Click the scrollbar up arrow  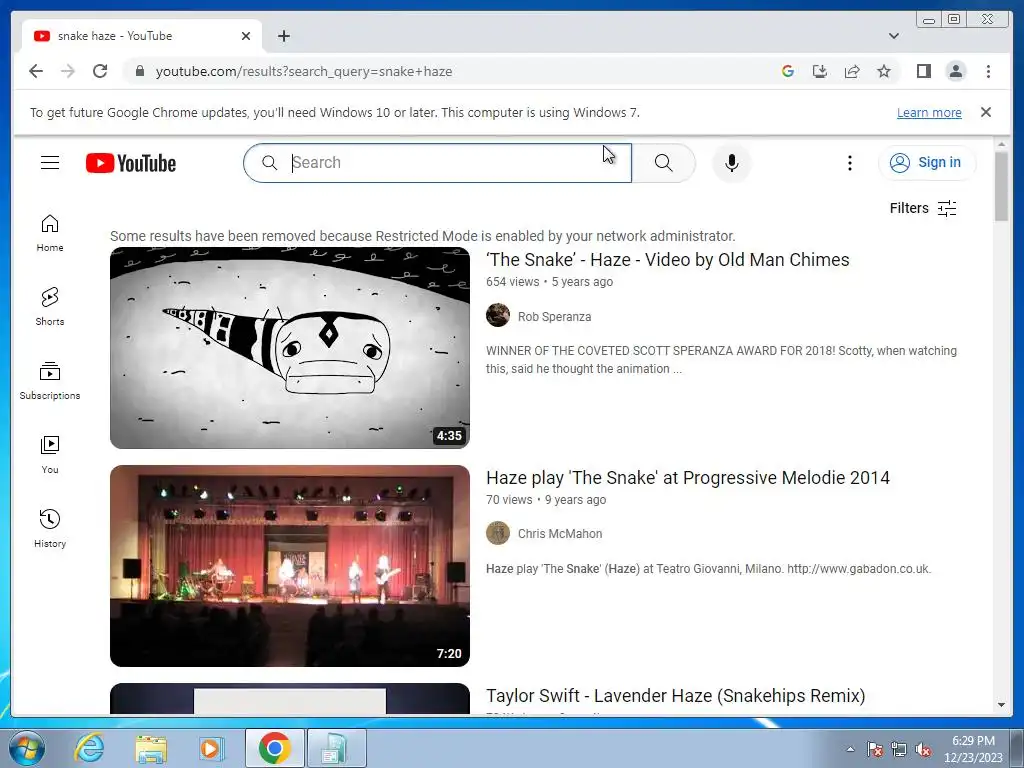click(1001, 144)
